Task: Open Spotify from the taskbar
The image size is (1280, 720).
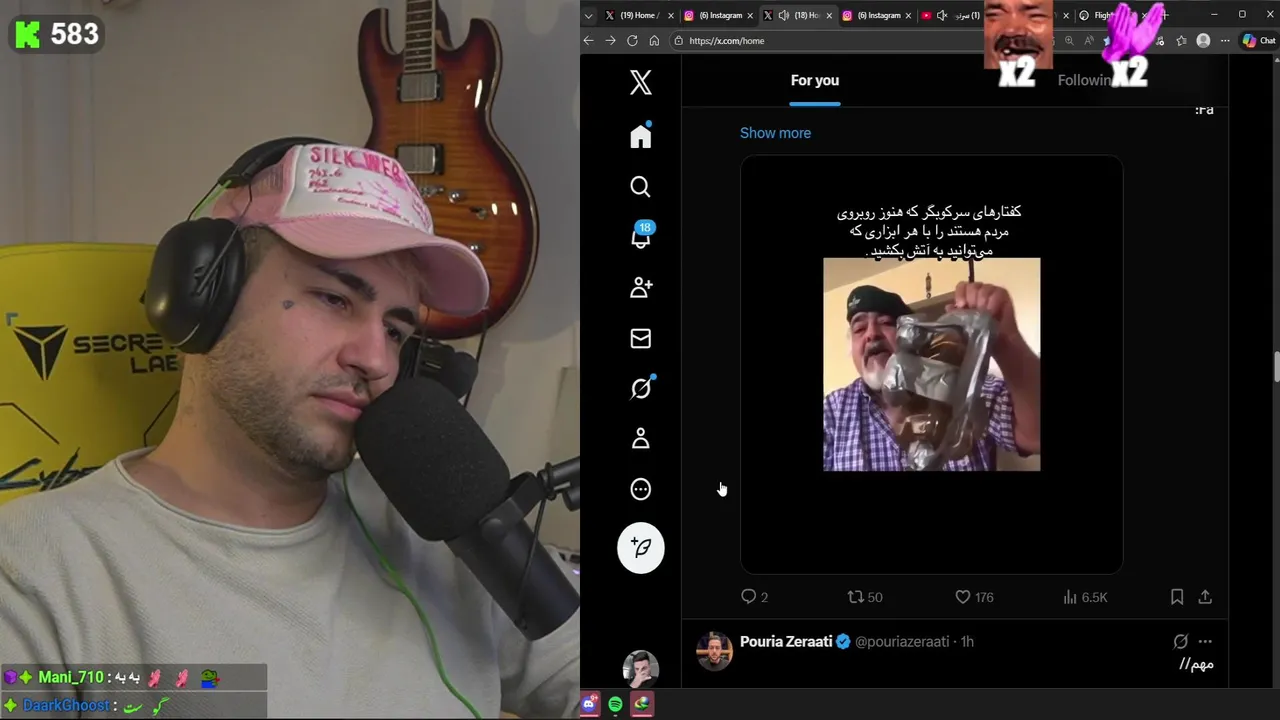Action: pos(615,704)
